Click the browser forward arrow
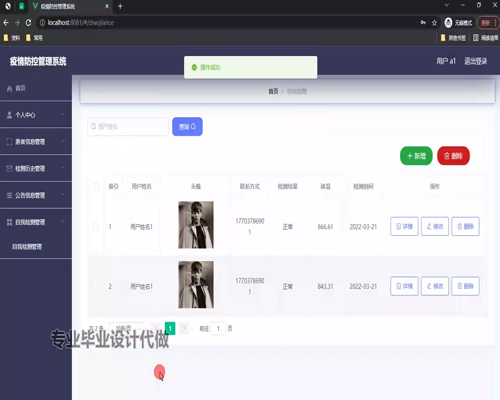This screenshot has width=500, height=400. point(17,23)
